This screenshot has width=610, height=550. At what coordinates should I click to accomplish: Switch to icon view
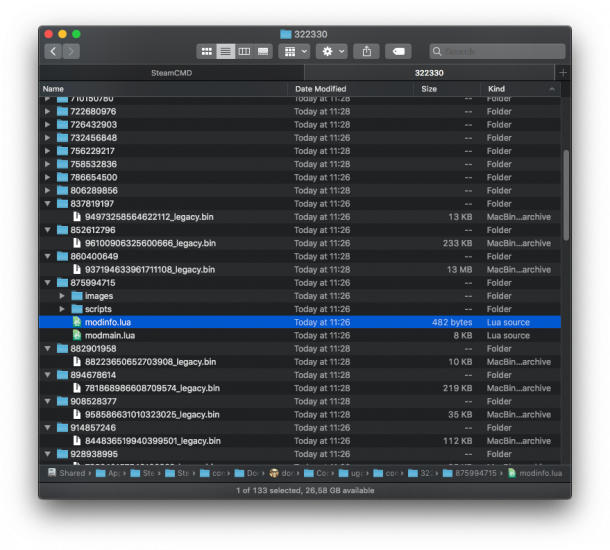point(207,51)
